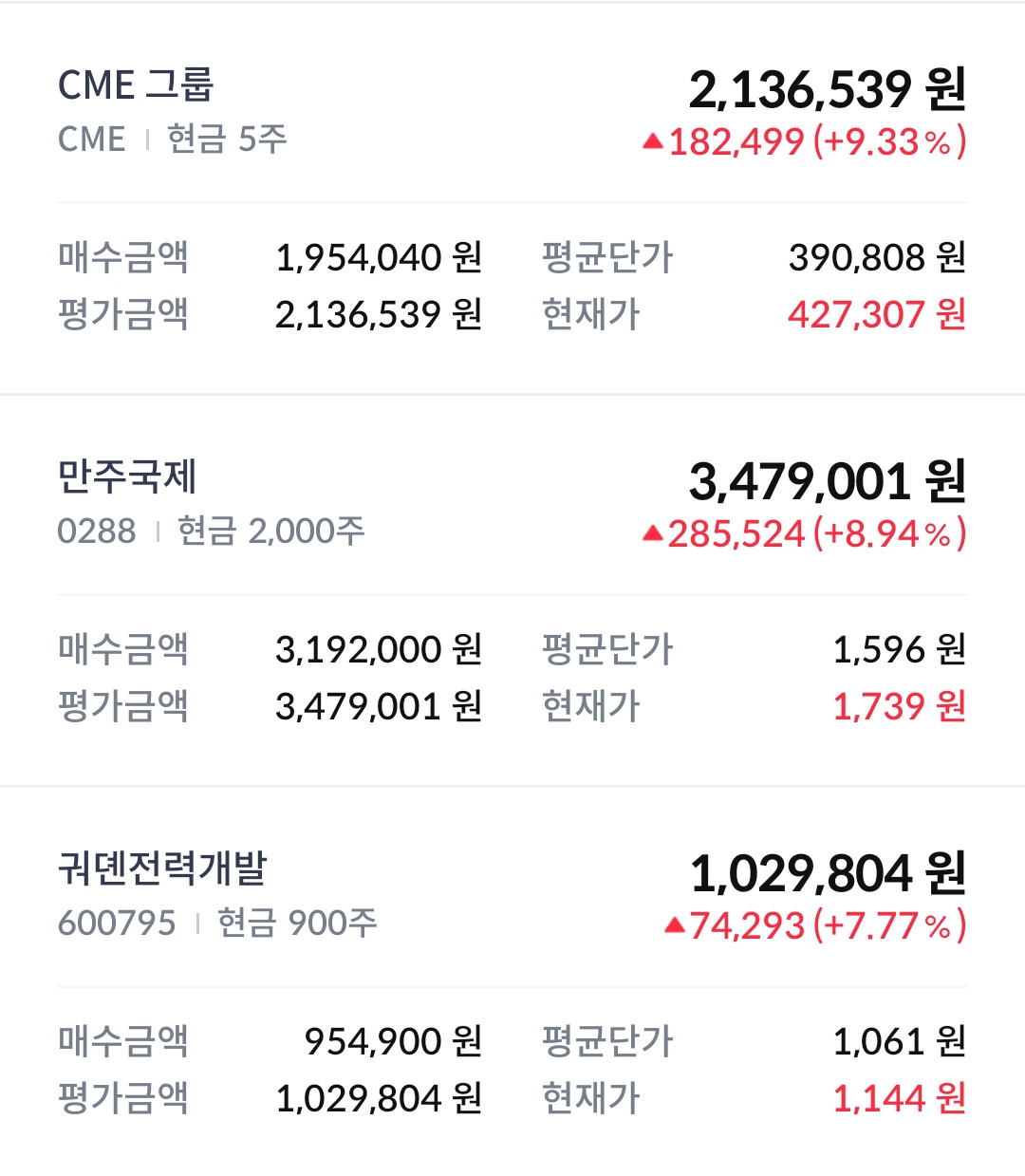Screen dimensions: 1025x1176
Task: Tap CME gain percentage +9.33%
Action: [889, 142]
